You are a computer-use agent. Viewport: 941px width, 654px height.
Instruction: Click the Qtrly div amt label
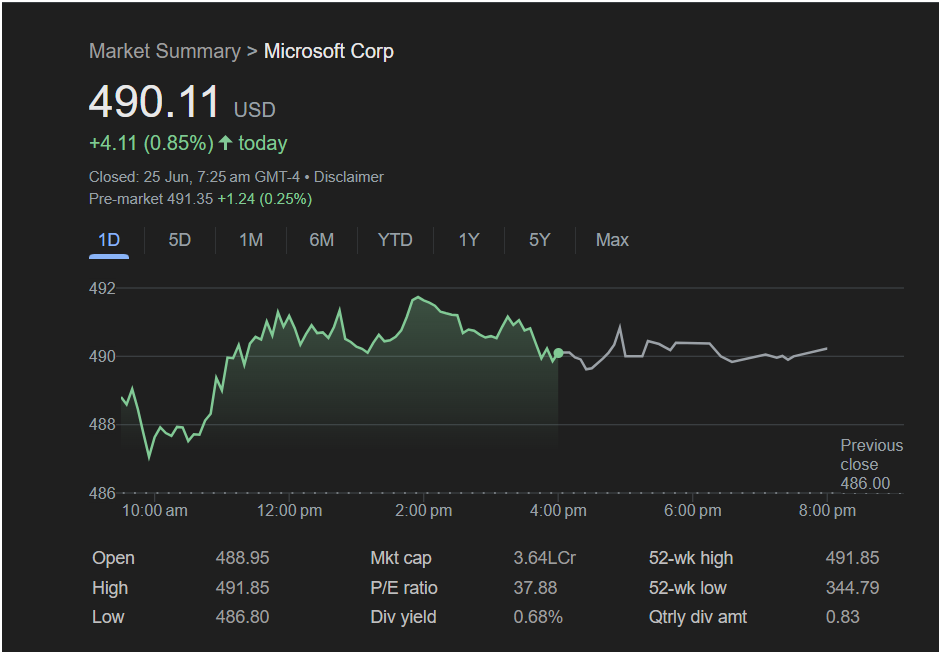tap(698, 617)
